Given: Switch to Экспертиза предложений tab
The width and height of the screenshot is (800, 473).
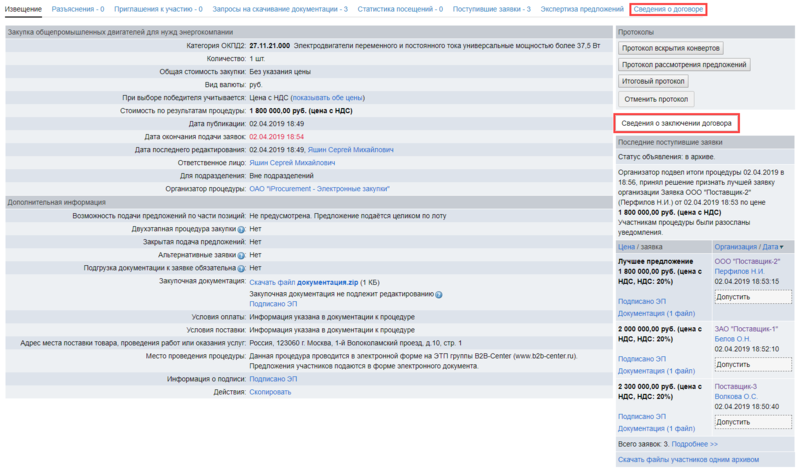Looking at the screenshot, I should tap(583, 9).
